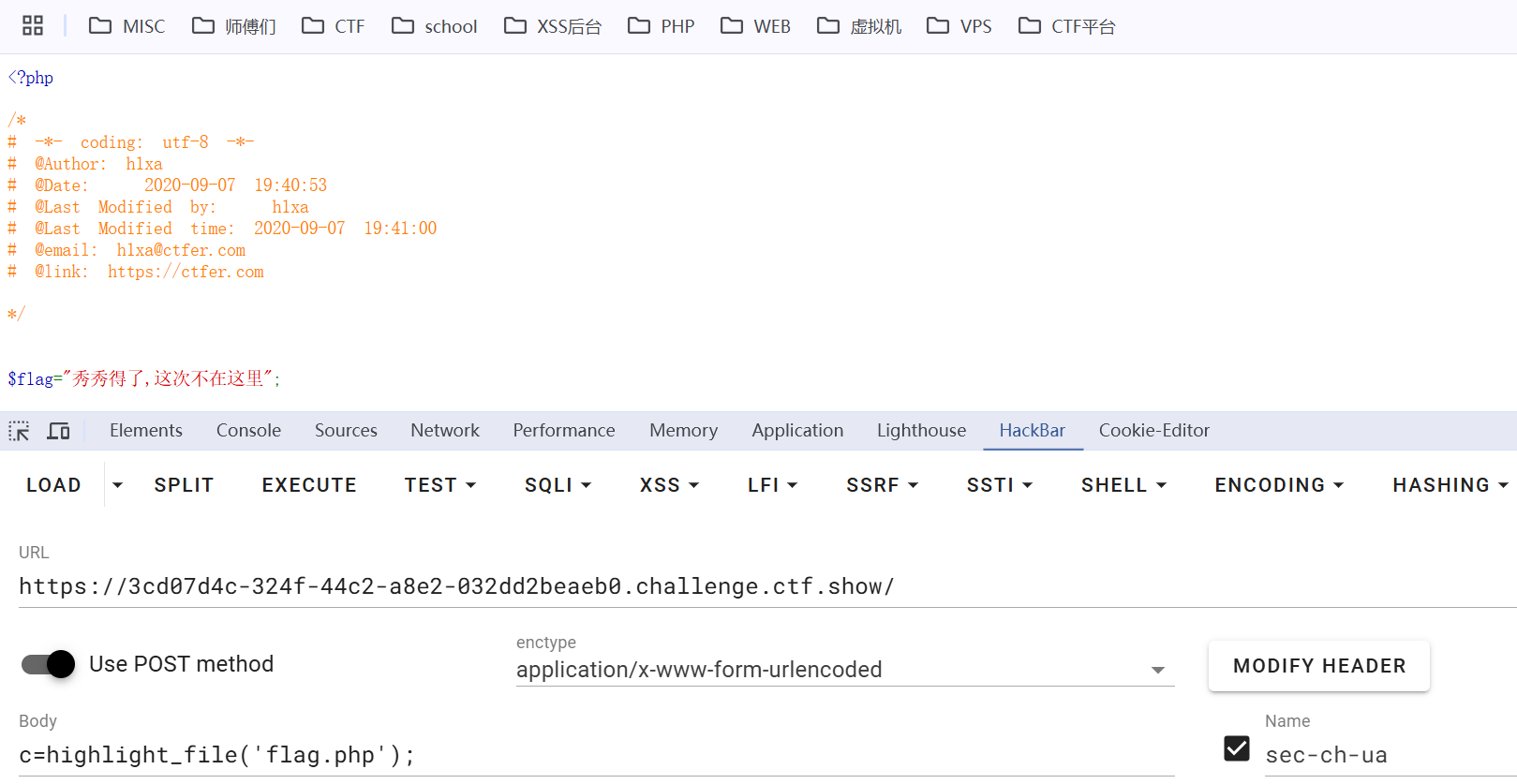Open the ENCODING dropdown menu
This screenshot has width=1517, height=784.
coord(1279,485)
